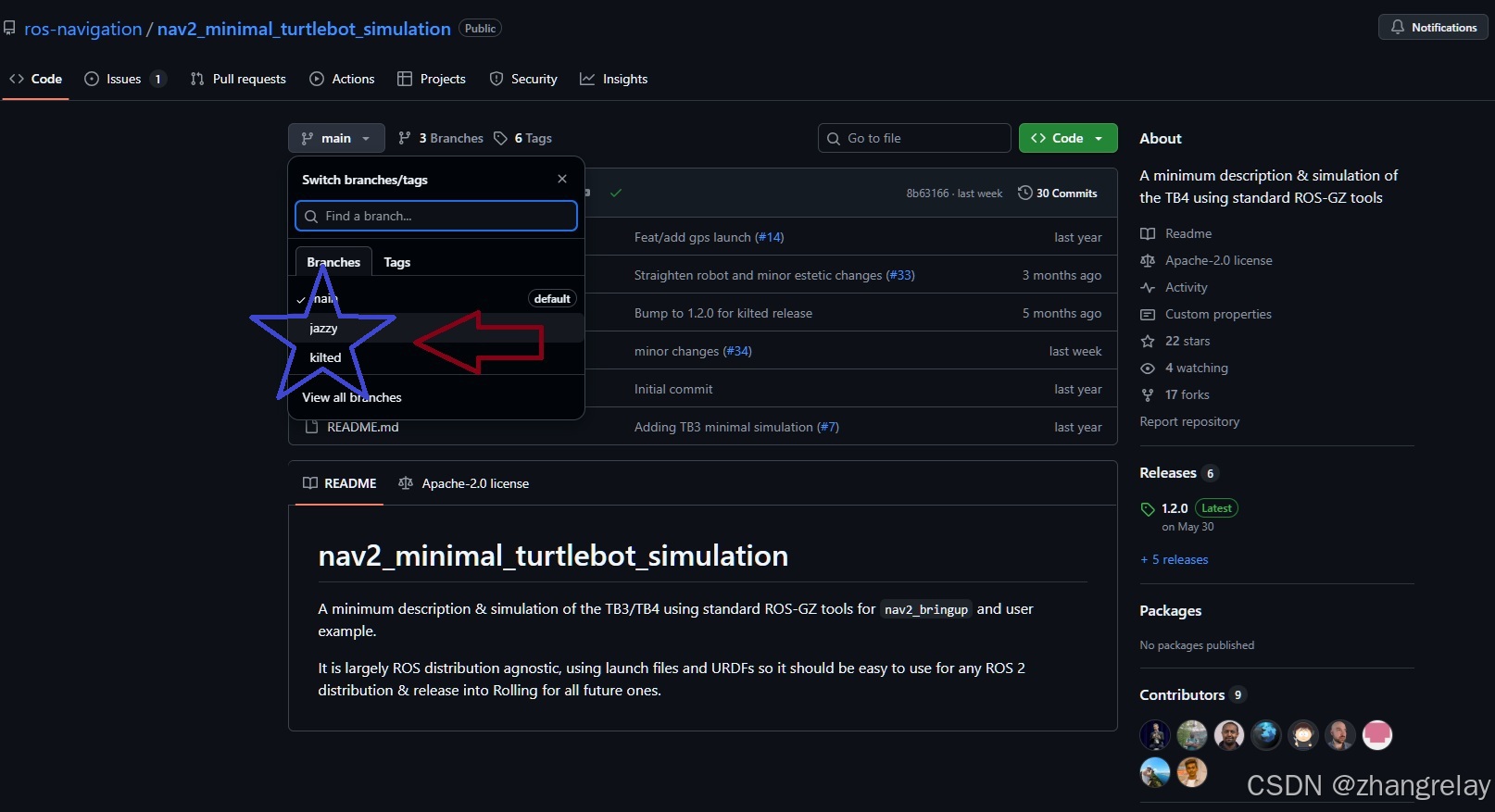Open the ros-navigation organization link
Image resolution: width=1495 pixels, height=812 pixels.
[83, 29]
